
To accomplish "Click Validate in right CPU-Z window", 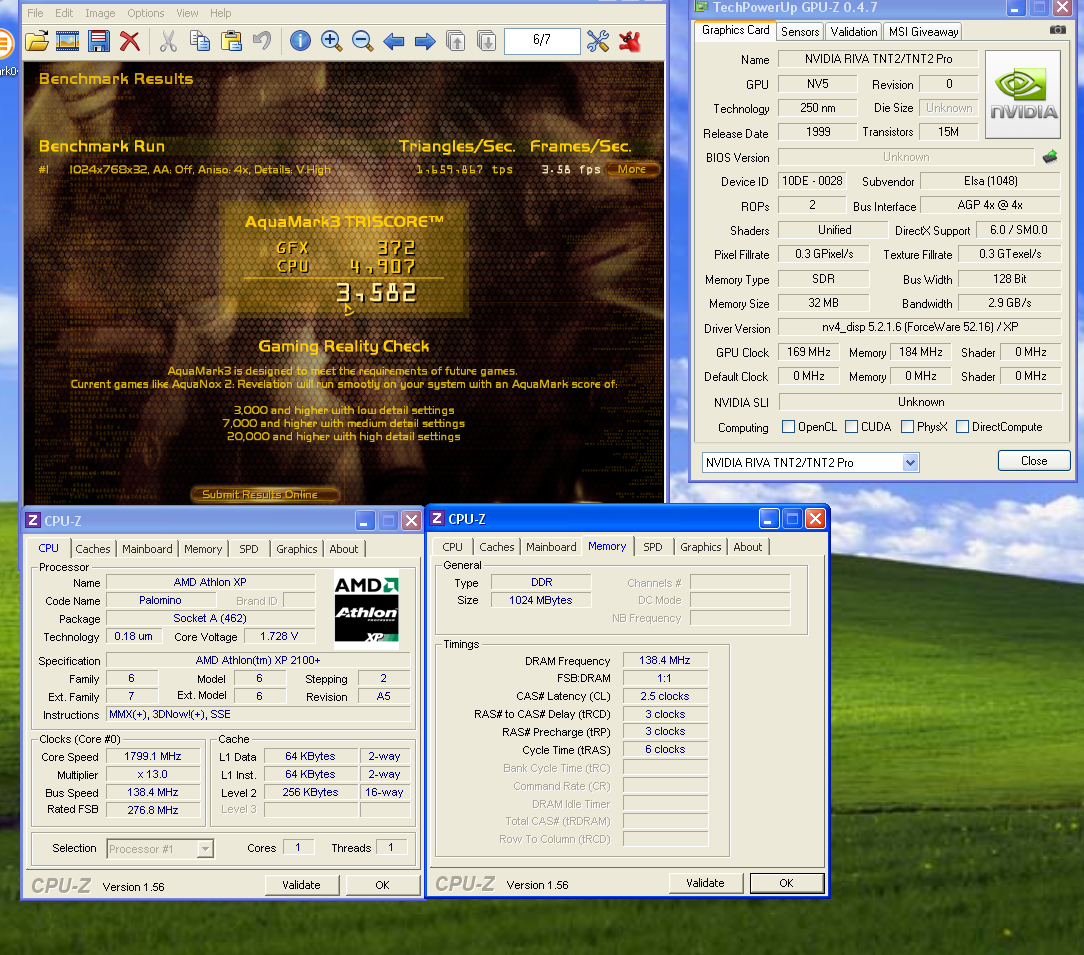I will (705, 882).
